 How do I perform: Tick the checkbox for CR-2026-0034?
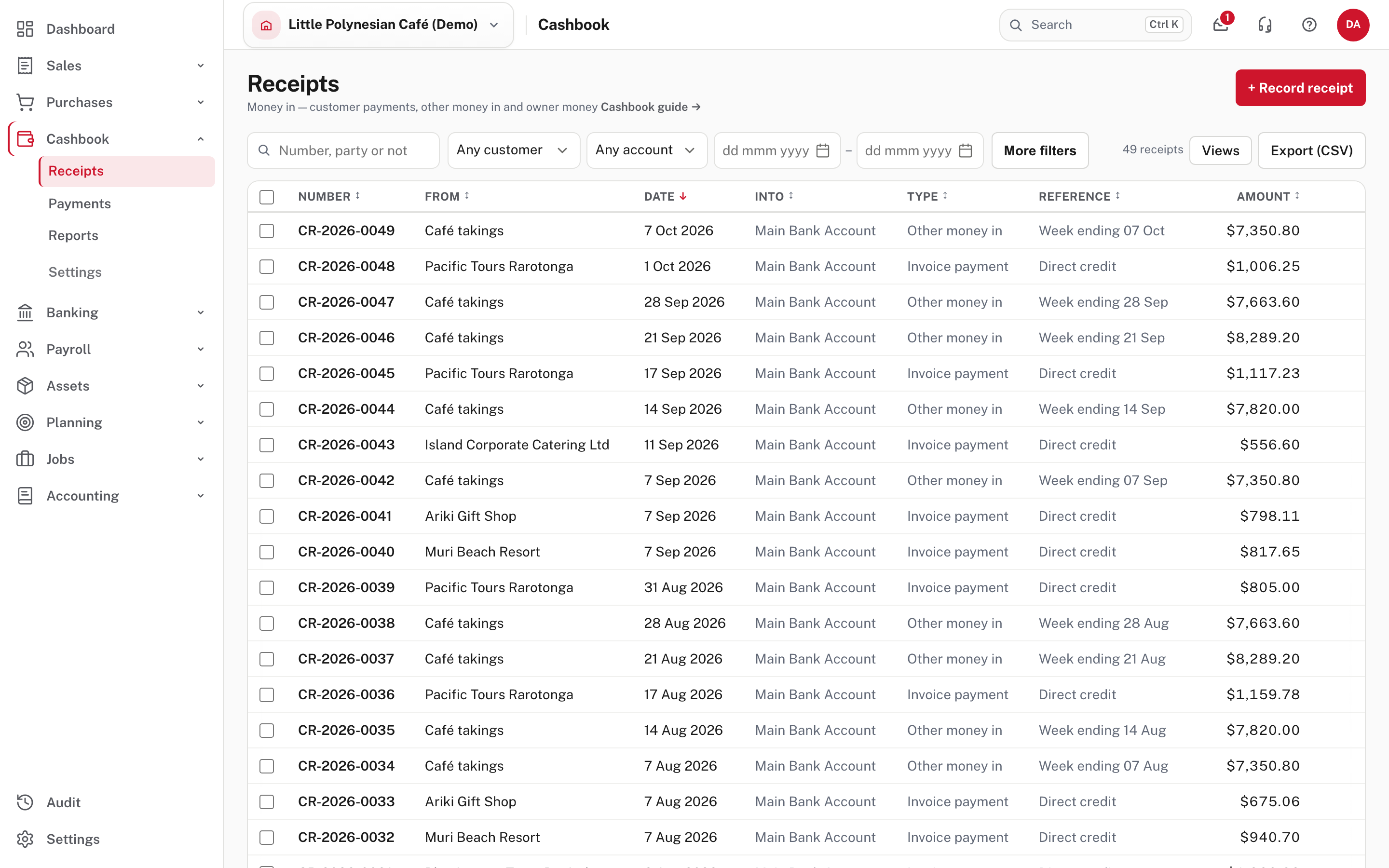click(x=266, y=766)
